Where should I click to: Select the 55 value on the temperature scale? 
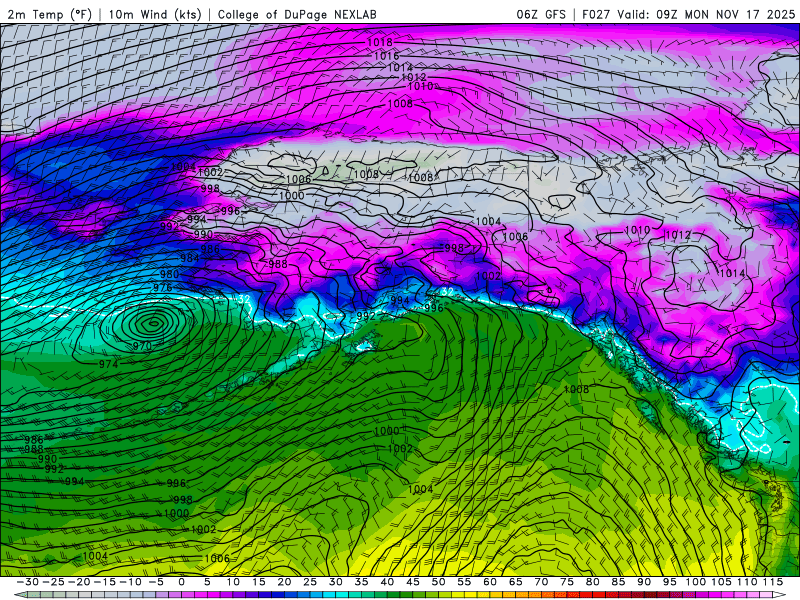[x=464, y=582]
